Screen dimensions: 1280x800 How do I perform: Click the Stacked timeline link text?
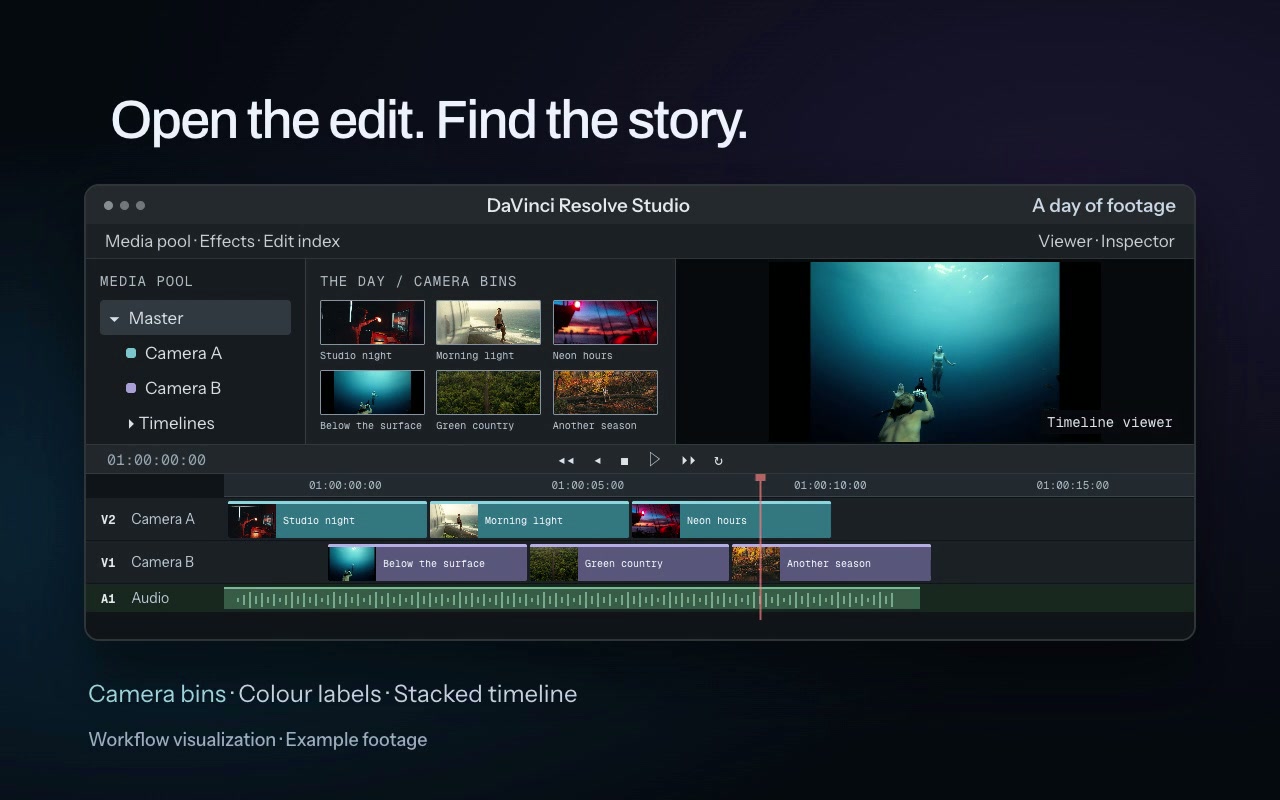pyautogui.click(x=485, y=694)
